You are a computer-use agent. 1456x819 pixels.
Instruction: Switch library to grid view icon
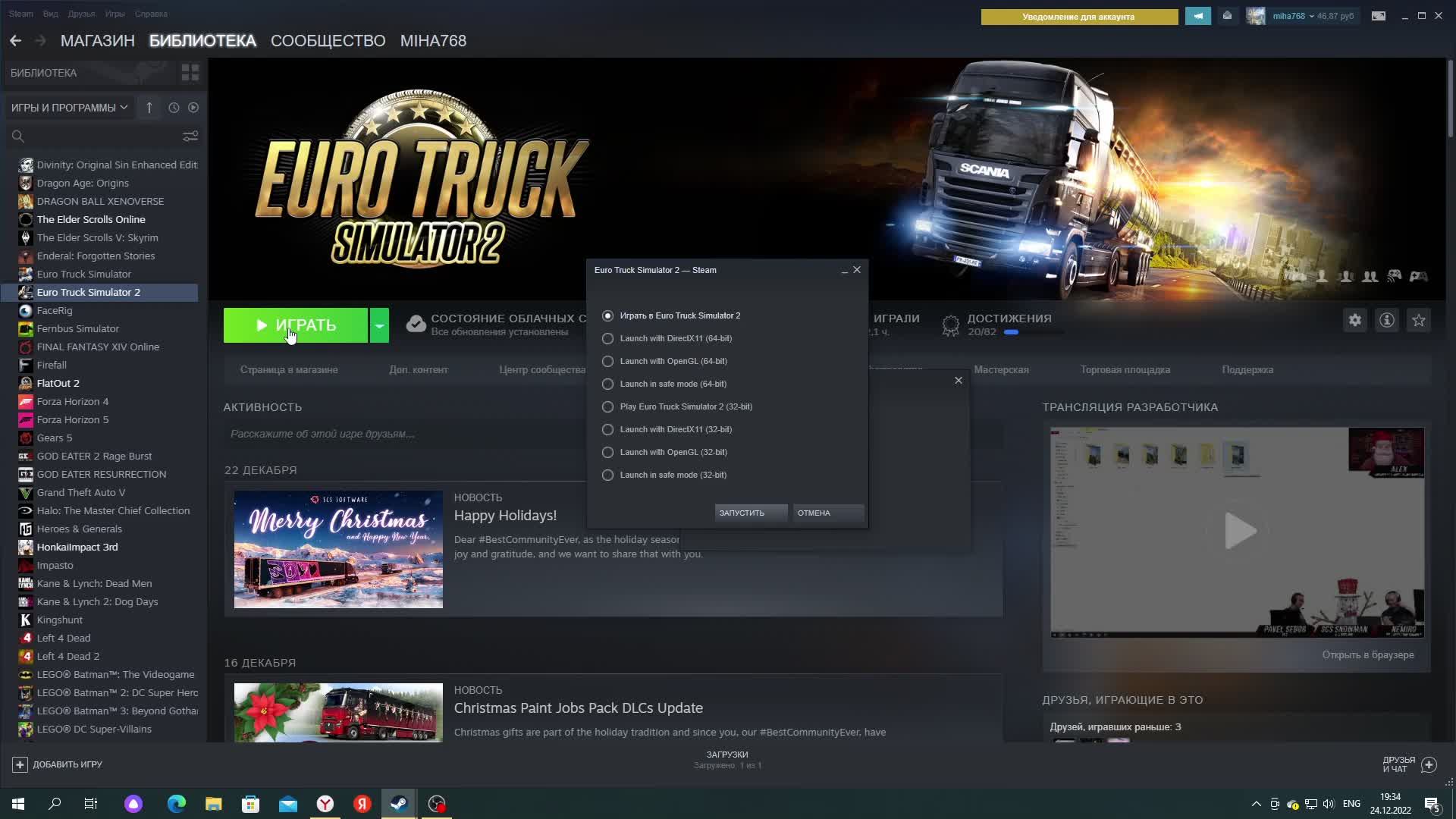click(x=190, y=73)
